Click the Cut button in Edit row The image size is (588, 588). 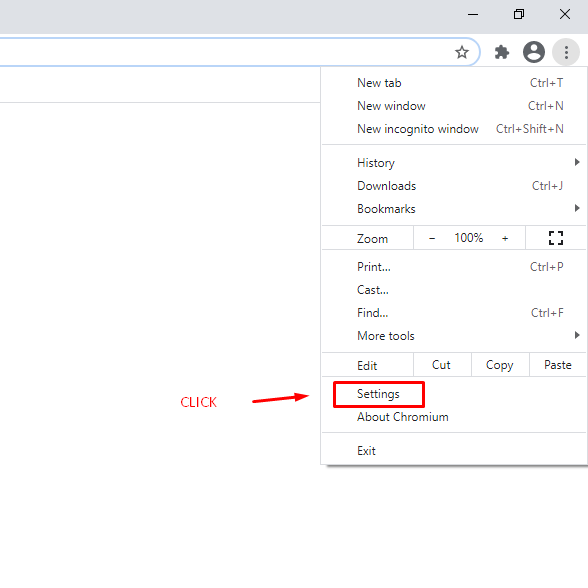pyautogui.click(x=442, y=365)
